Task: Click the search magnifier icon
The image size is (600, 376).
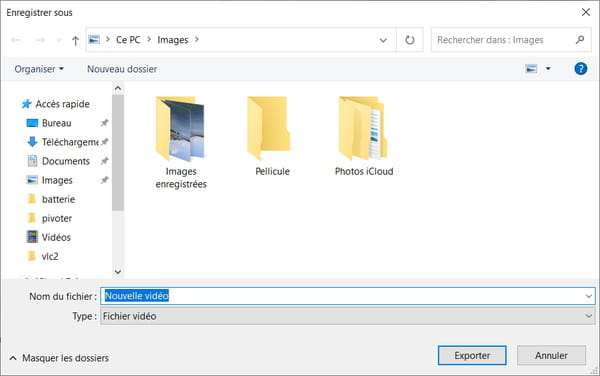Action: coord(580,40)
